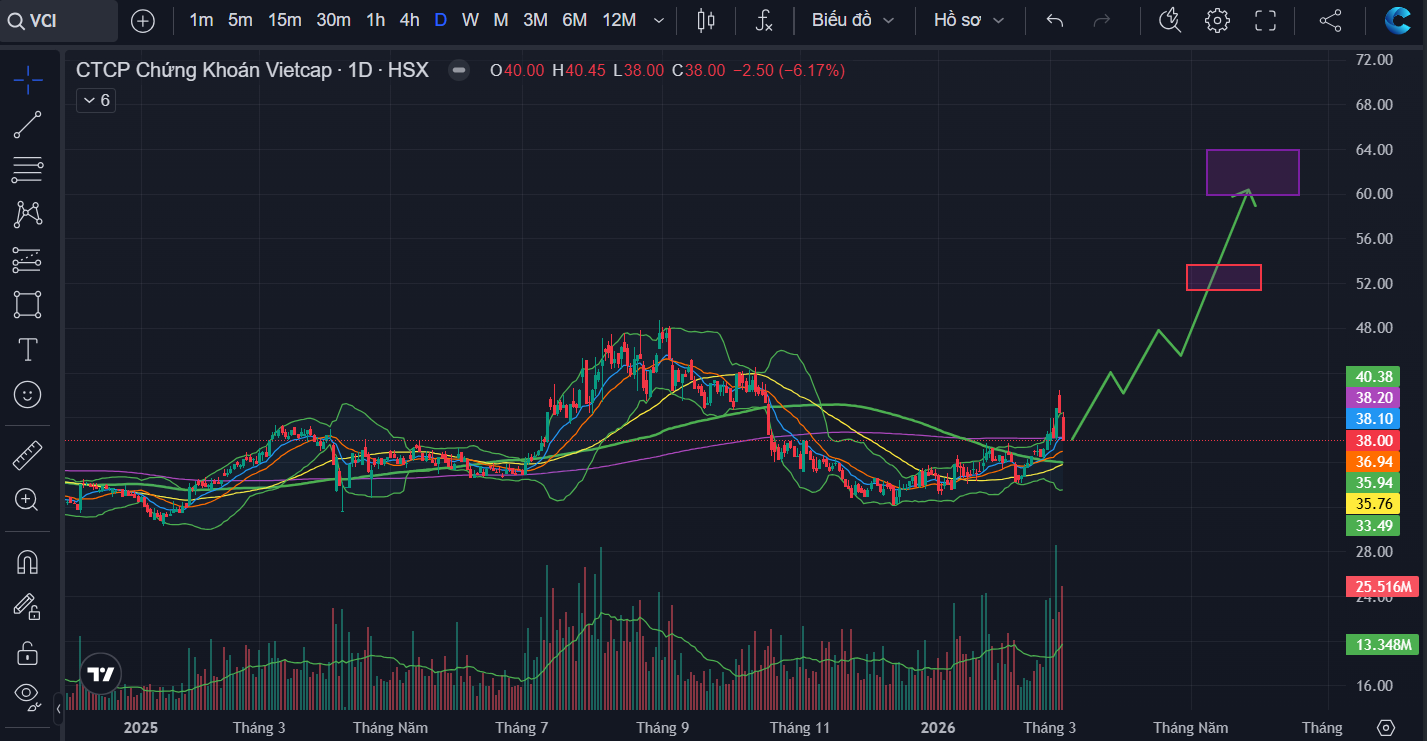Click the add symbol plus icon
Screen dimensions: 1427x741
(x=143, y=20)
